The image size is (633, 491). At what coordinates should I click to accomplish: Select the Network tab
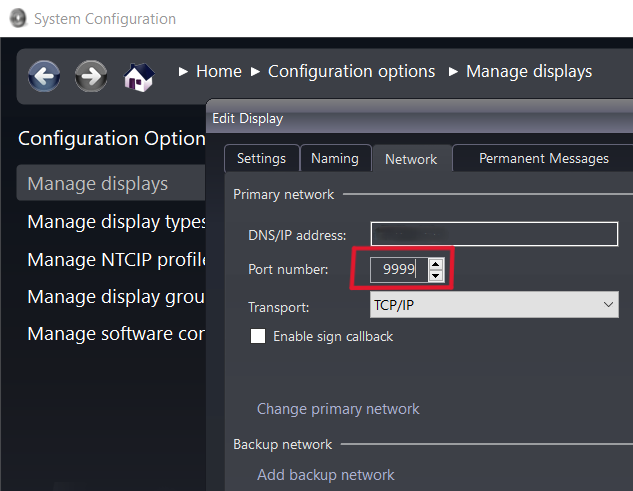click(411, 159)
